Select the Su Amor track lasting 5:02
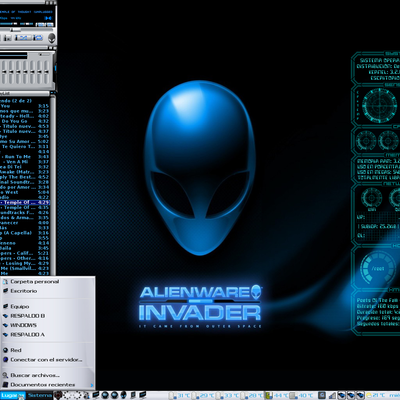The height and width of the screenshot is (400, 400). point(25,141)
